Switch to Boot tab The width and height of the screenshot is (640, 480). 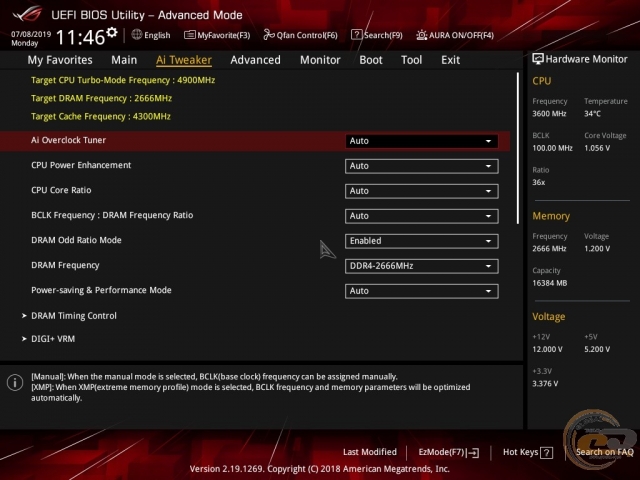(371, 60)
